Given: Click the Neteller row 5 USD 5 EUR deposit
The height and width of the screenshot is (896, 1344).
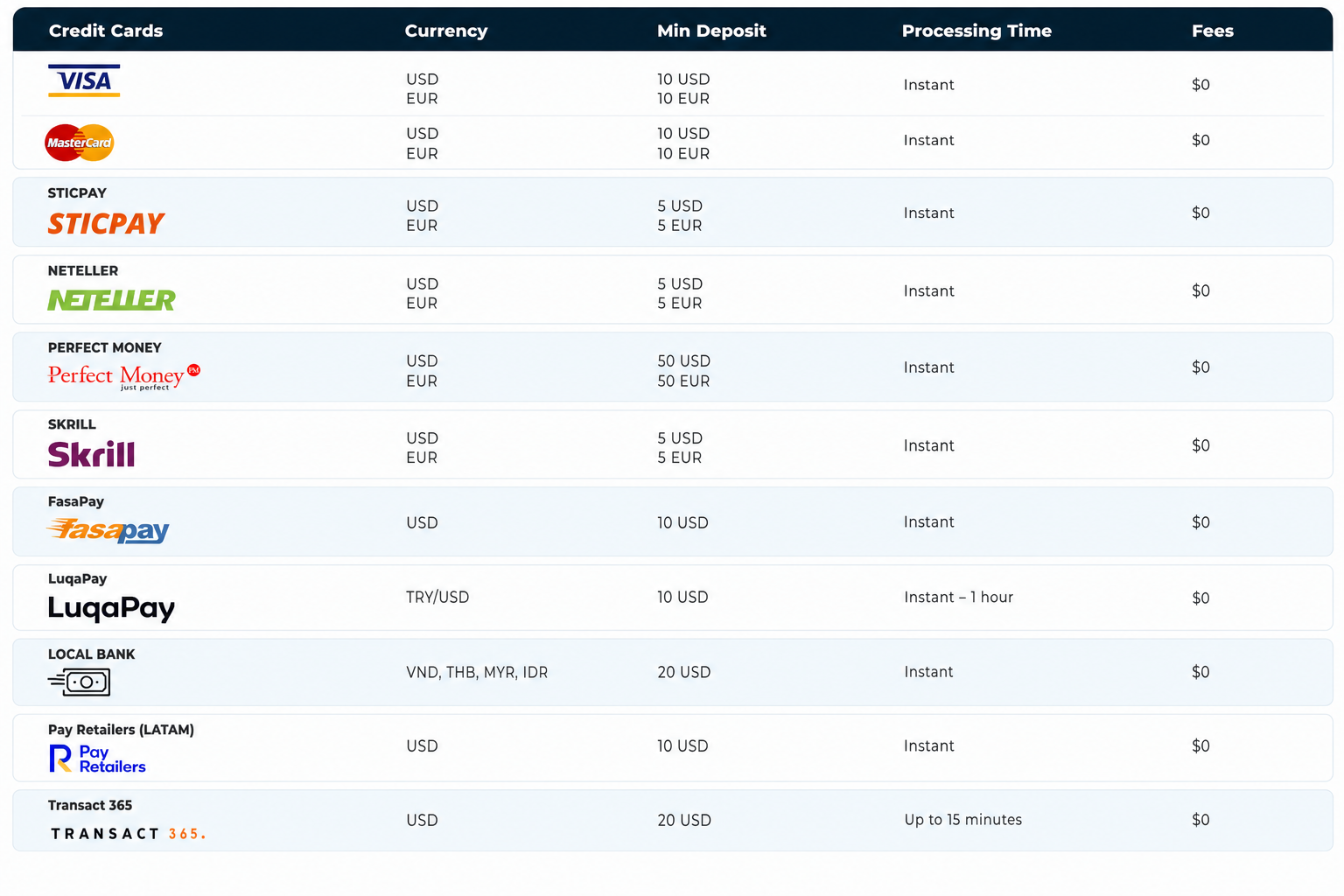Looking at the screenshot, I should tap(680, 294).
